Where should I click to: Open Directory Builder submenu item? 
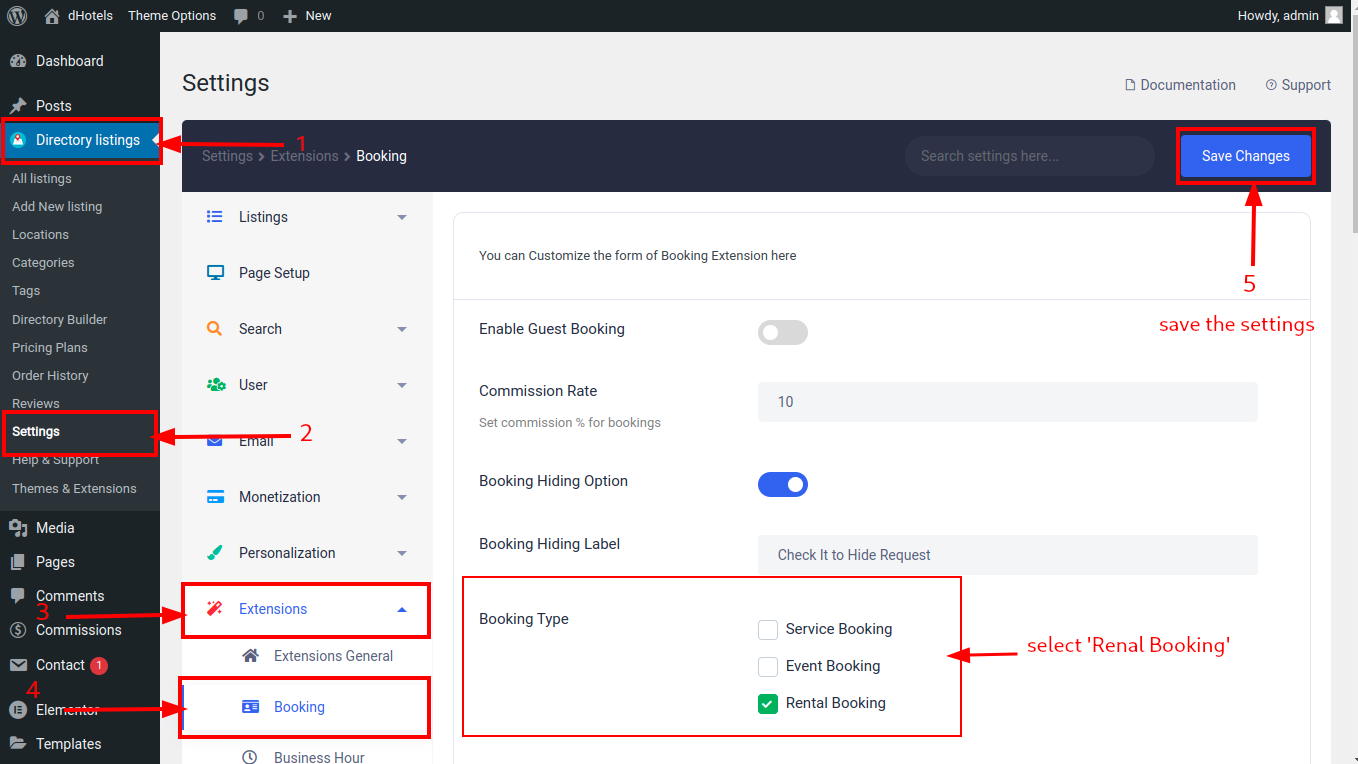60,319
